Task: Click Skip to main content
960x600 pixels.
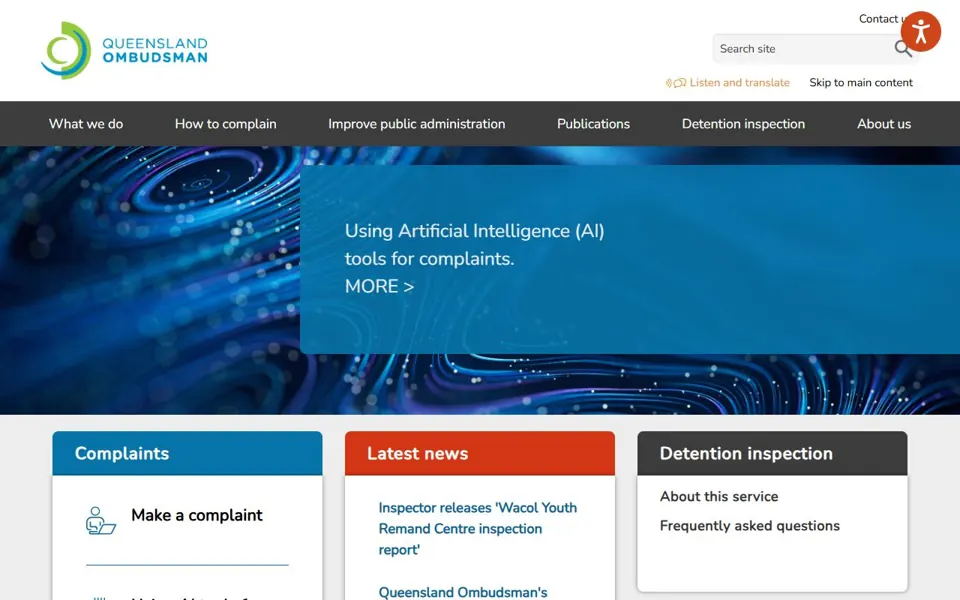Action: [861, 83]
